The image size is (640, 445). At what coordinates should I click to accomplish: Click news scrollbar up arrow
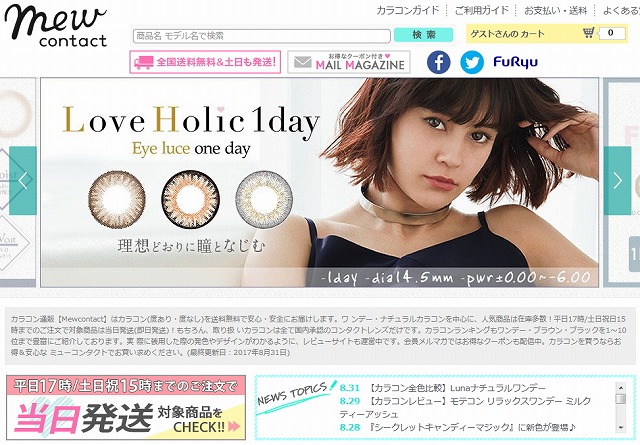[621, 387]
